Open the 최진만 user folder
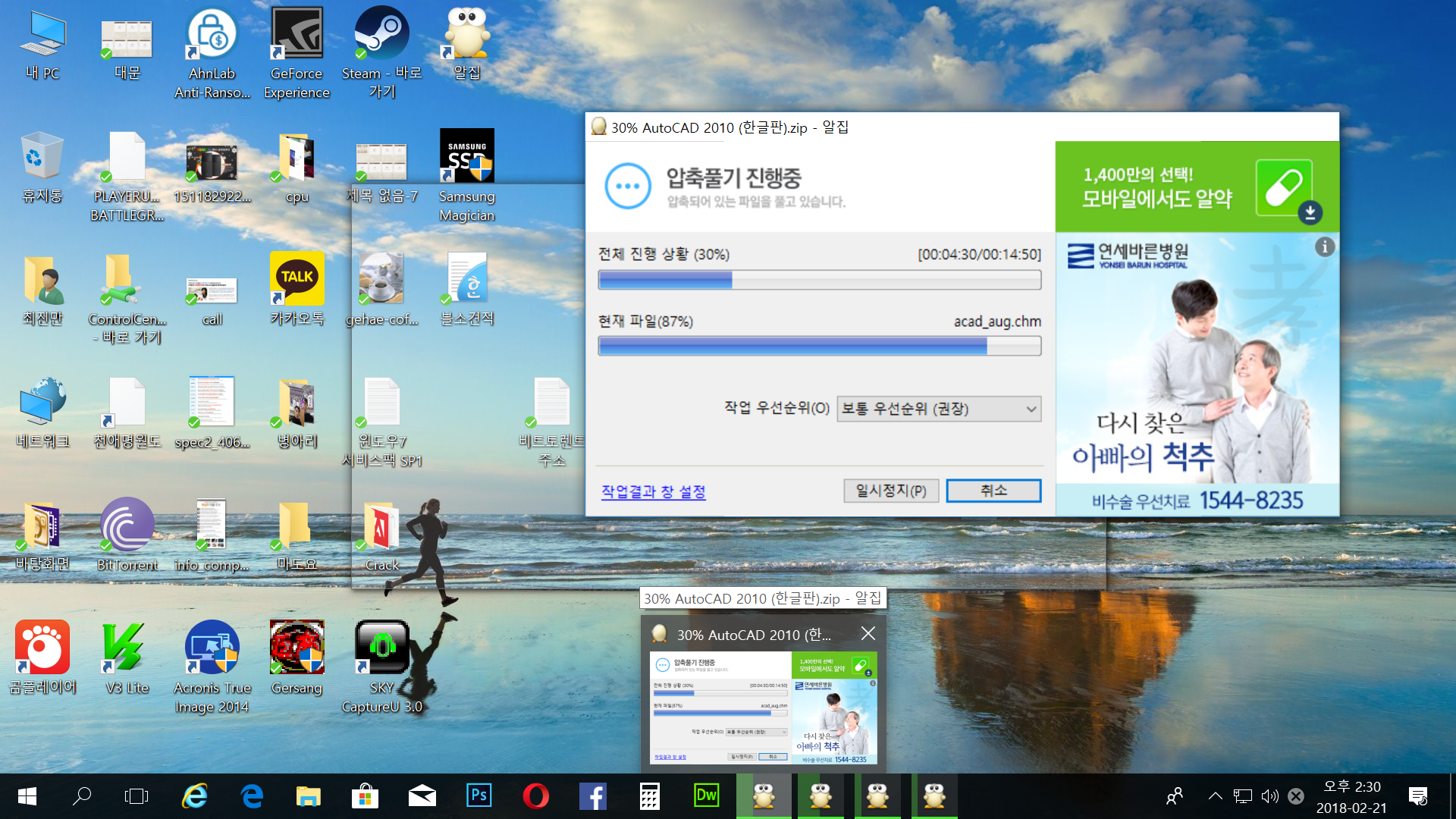 click(42, 290)
